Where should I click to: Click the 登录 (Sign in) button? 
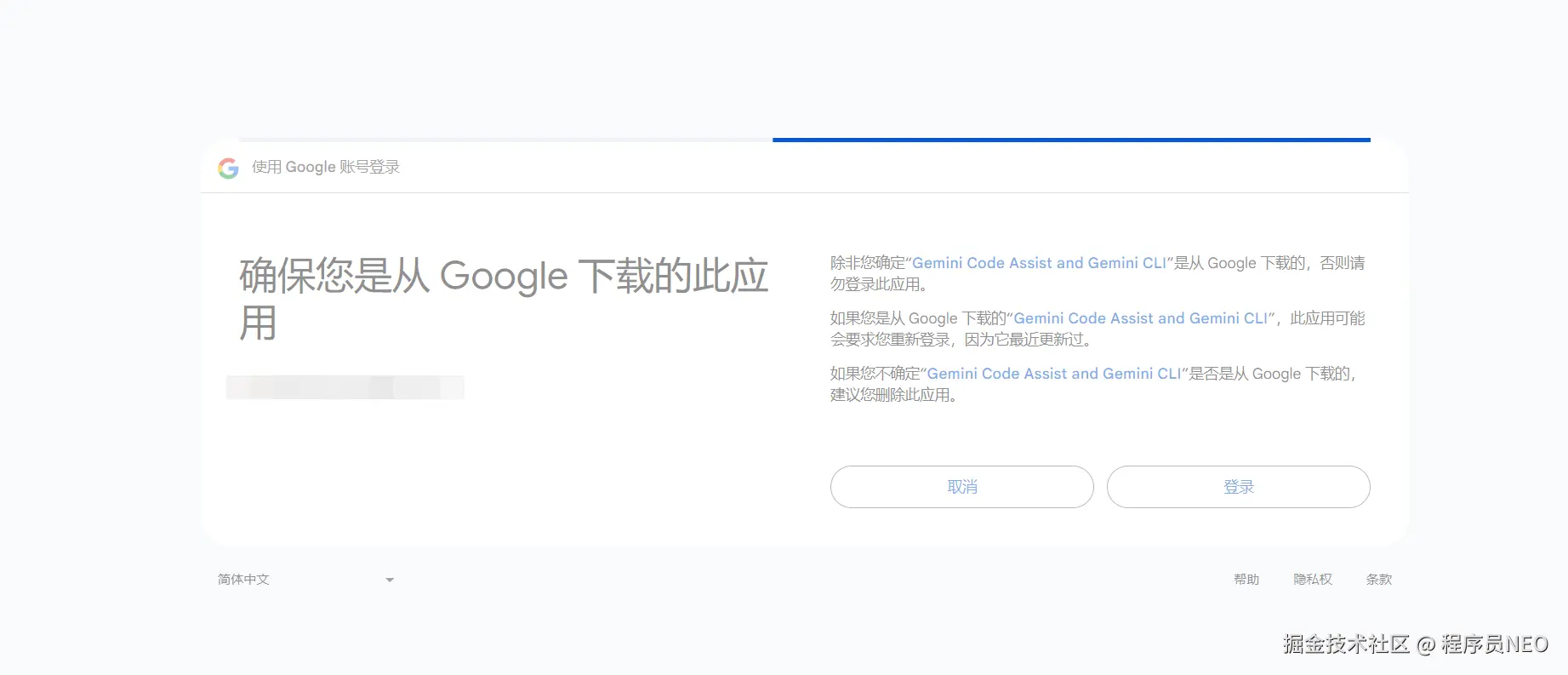point(1238,487)
